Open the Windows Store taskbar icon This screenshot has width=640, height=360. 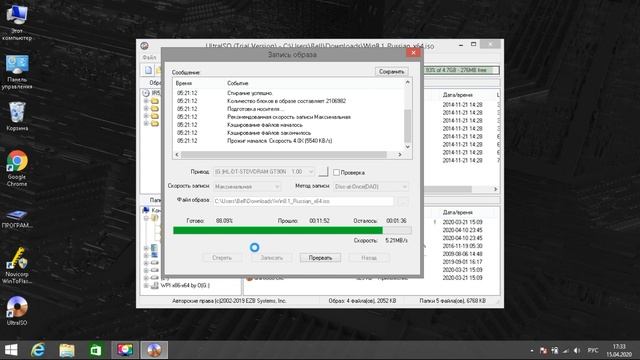coord(96,350)
